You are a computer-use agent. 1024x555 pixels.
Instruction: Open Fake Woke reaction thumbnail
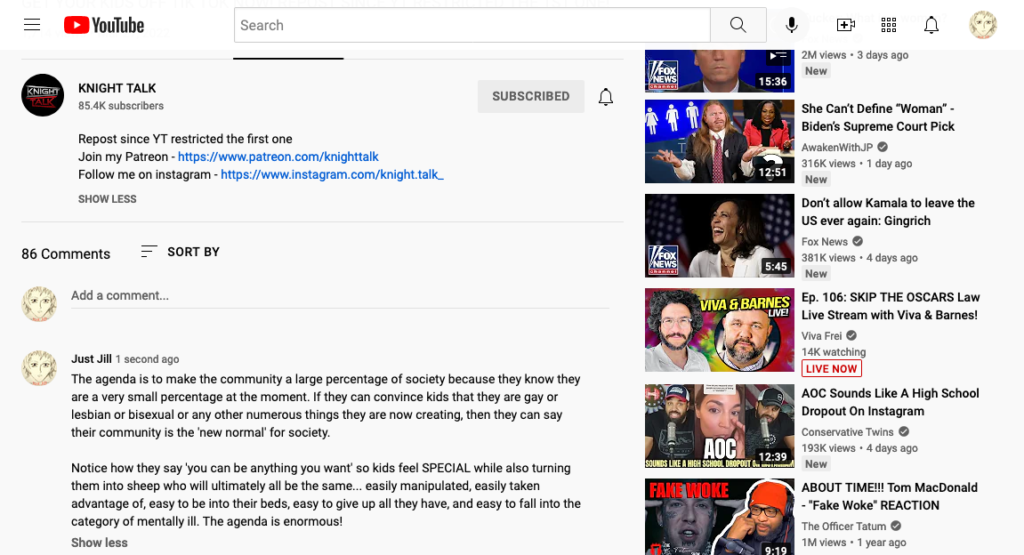pyautogui.click(x=720, y=516)
